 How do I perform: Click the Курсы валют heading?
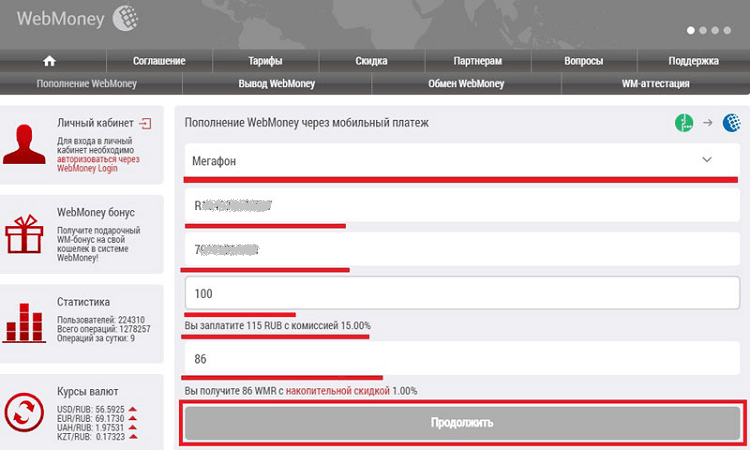[x=88, y=391]
